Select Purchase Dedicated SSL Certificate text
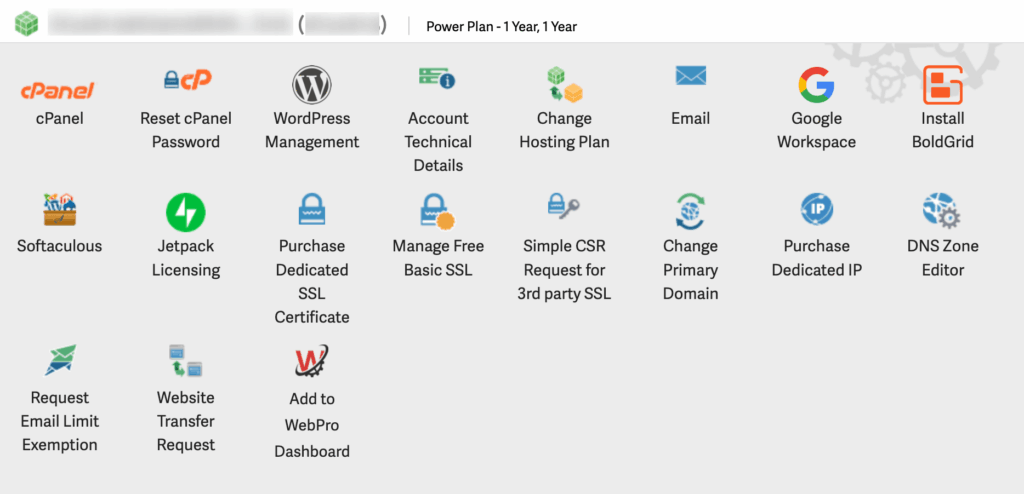Viewport: 1024px width, 494px height. (312, 282)
